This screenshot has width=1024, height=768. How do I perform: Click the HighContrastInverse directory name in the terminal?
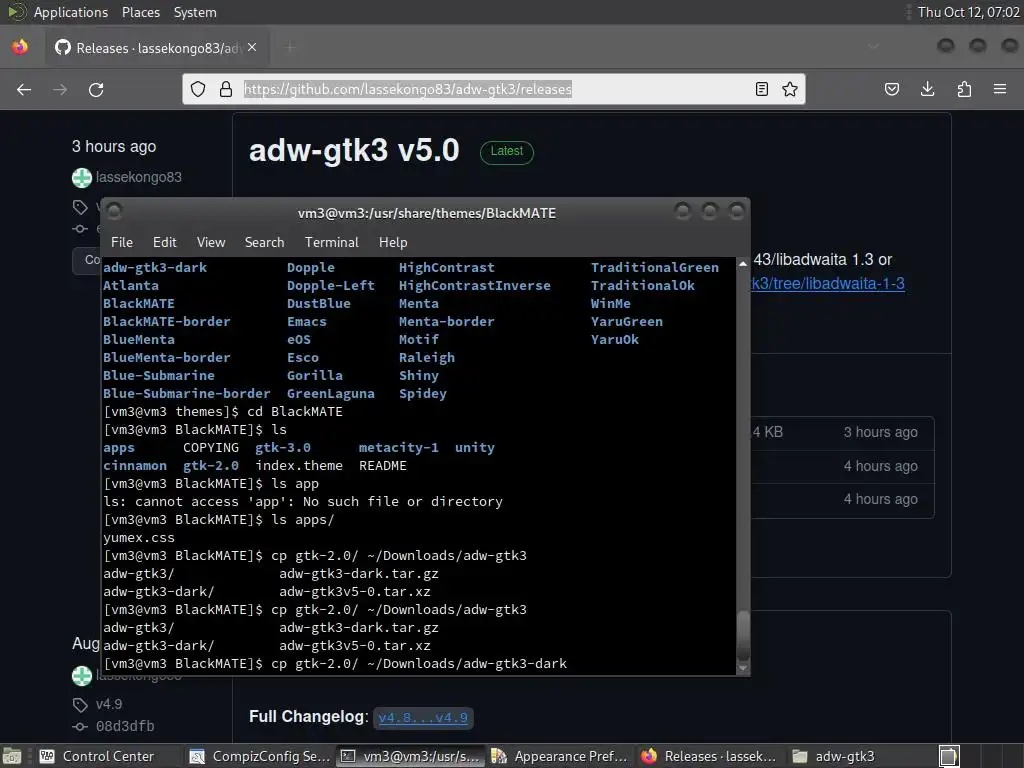475,285
